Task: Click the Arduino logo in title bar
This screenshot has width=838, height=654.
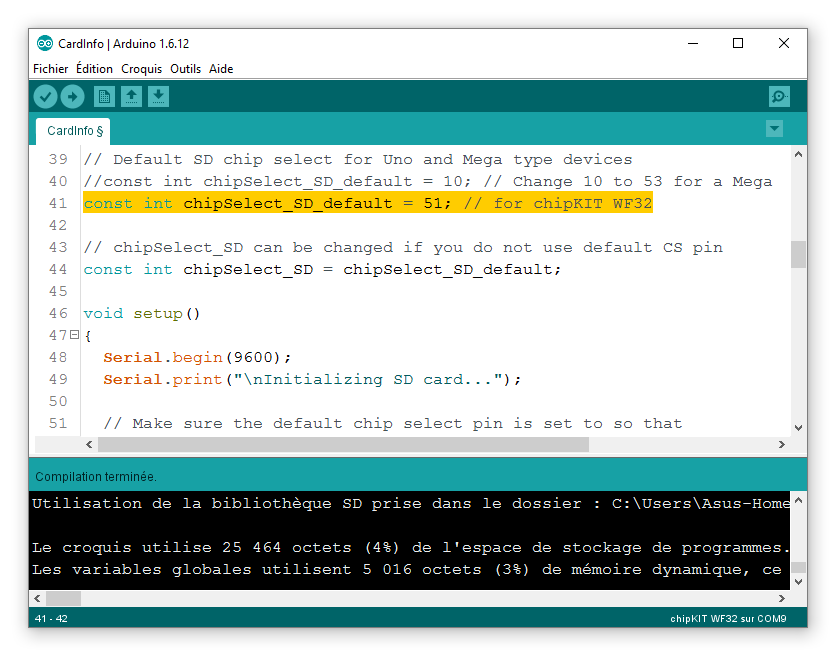Action: [45, 43]
